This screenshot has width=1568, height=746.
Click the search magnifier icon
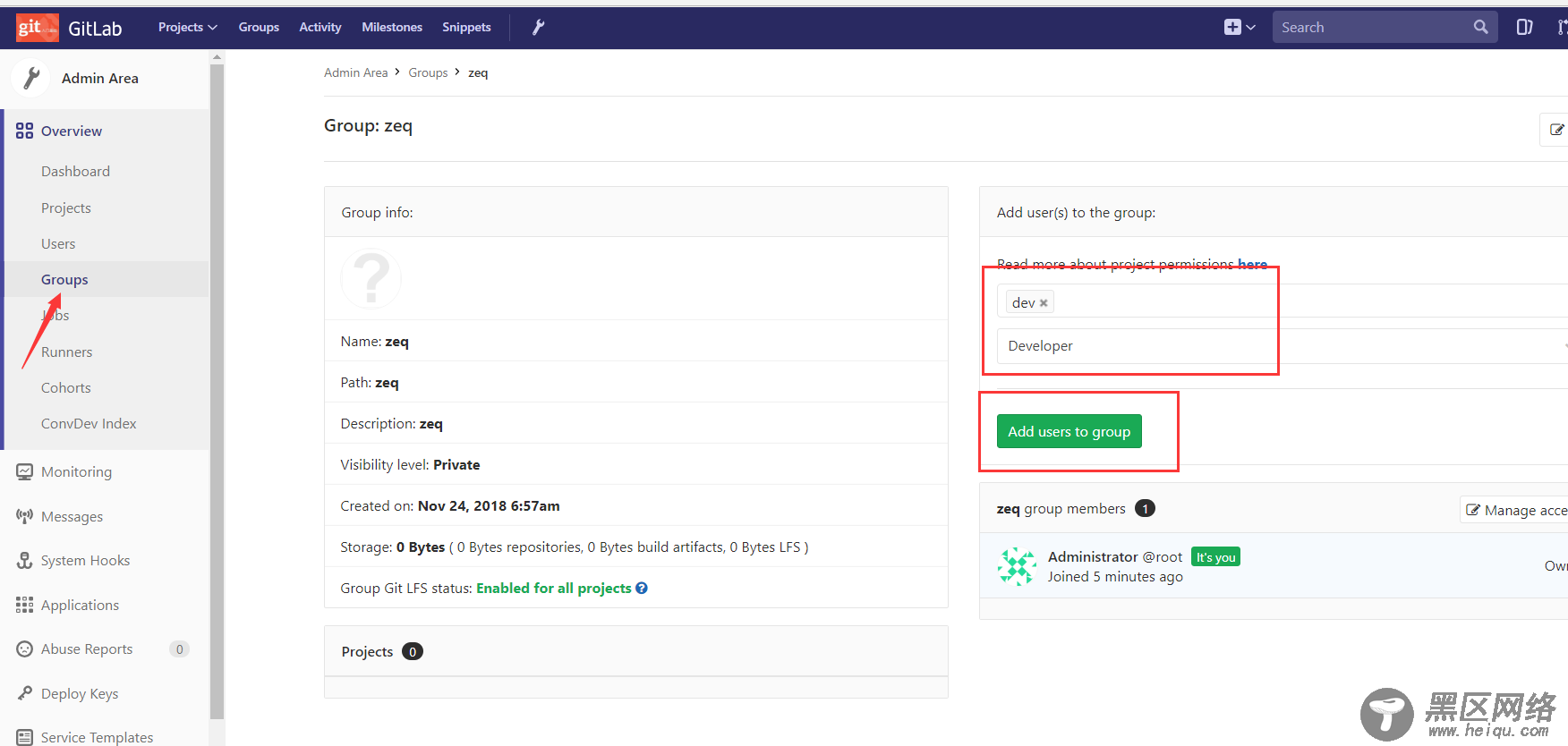pos(1480,27)
